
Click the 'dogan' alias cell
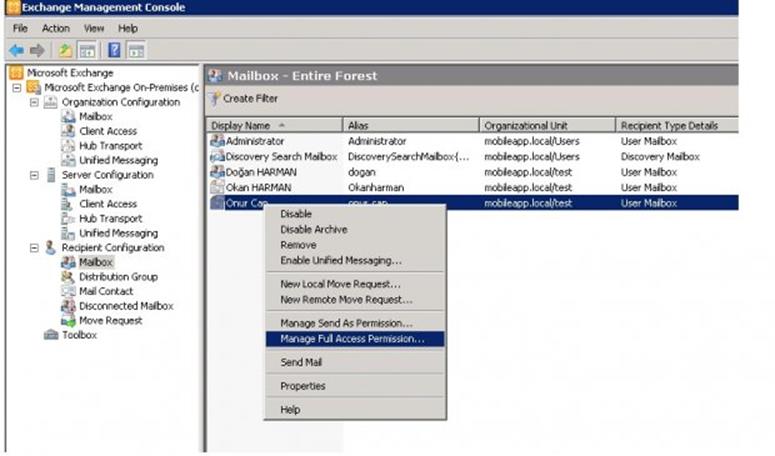pos(362,172)
